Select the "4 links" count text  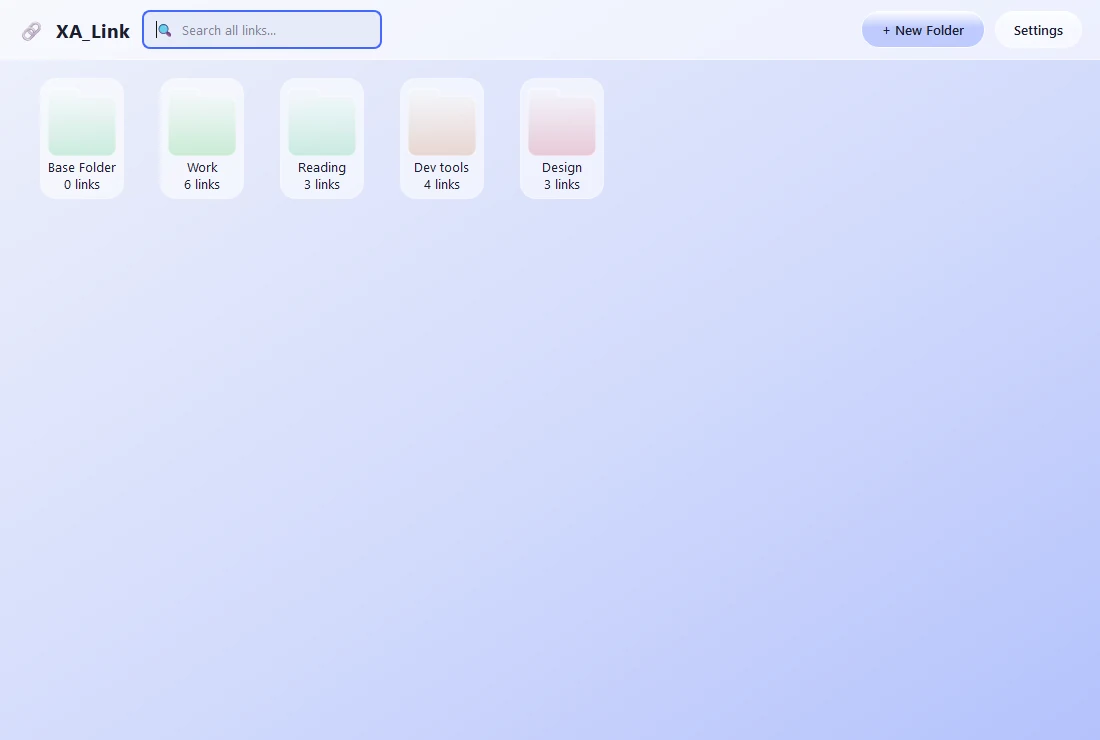click(x=442, y=184)
